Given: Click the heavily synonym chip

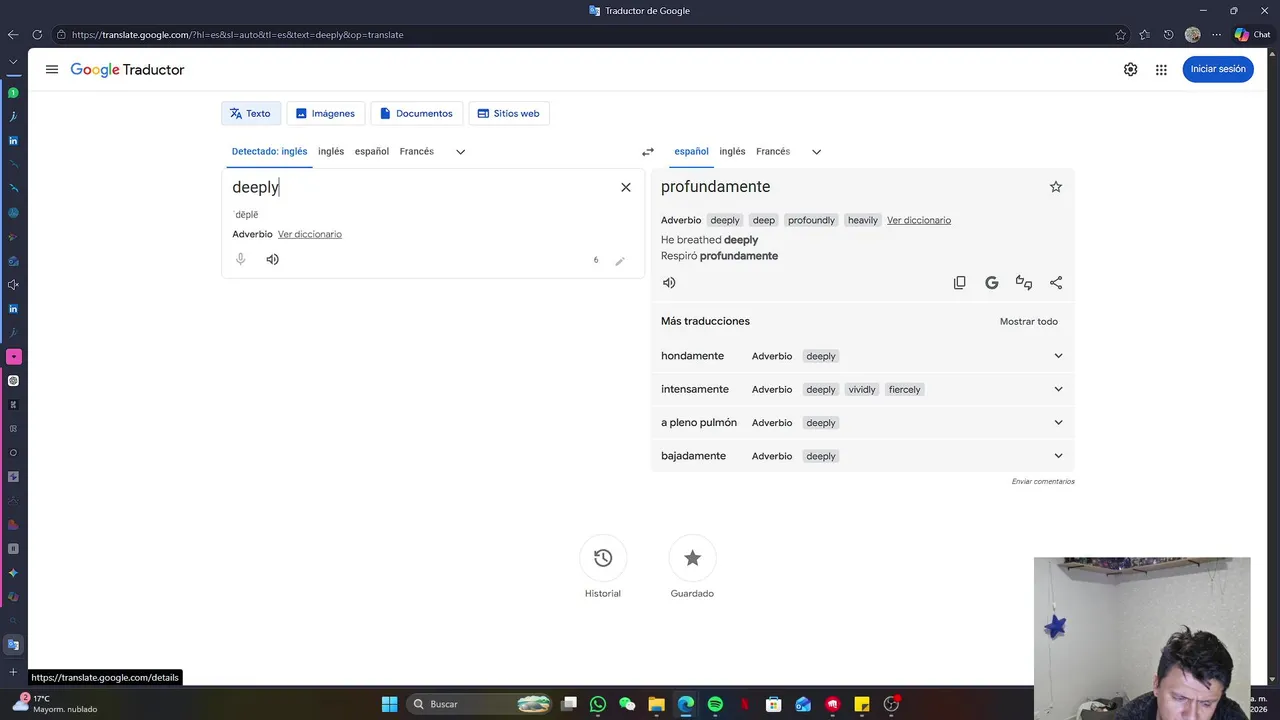Looking at the screenshot, I should (x=863, y=220).
